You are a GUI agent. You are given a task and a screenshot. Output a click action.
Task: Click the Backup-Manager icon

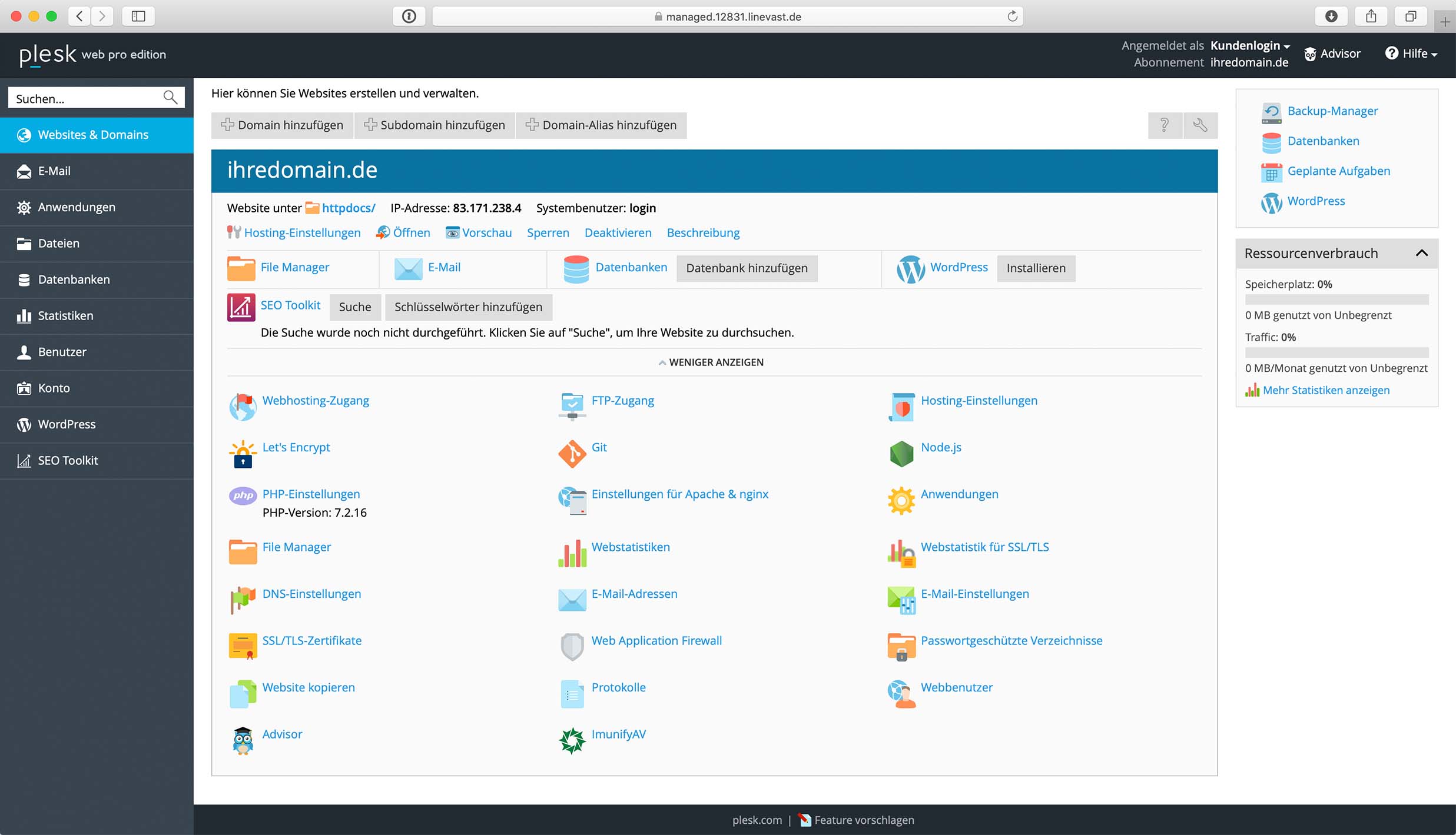1272,112
